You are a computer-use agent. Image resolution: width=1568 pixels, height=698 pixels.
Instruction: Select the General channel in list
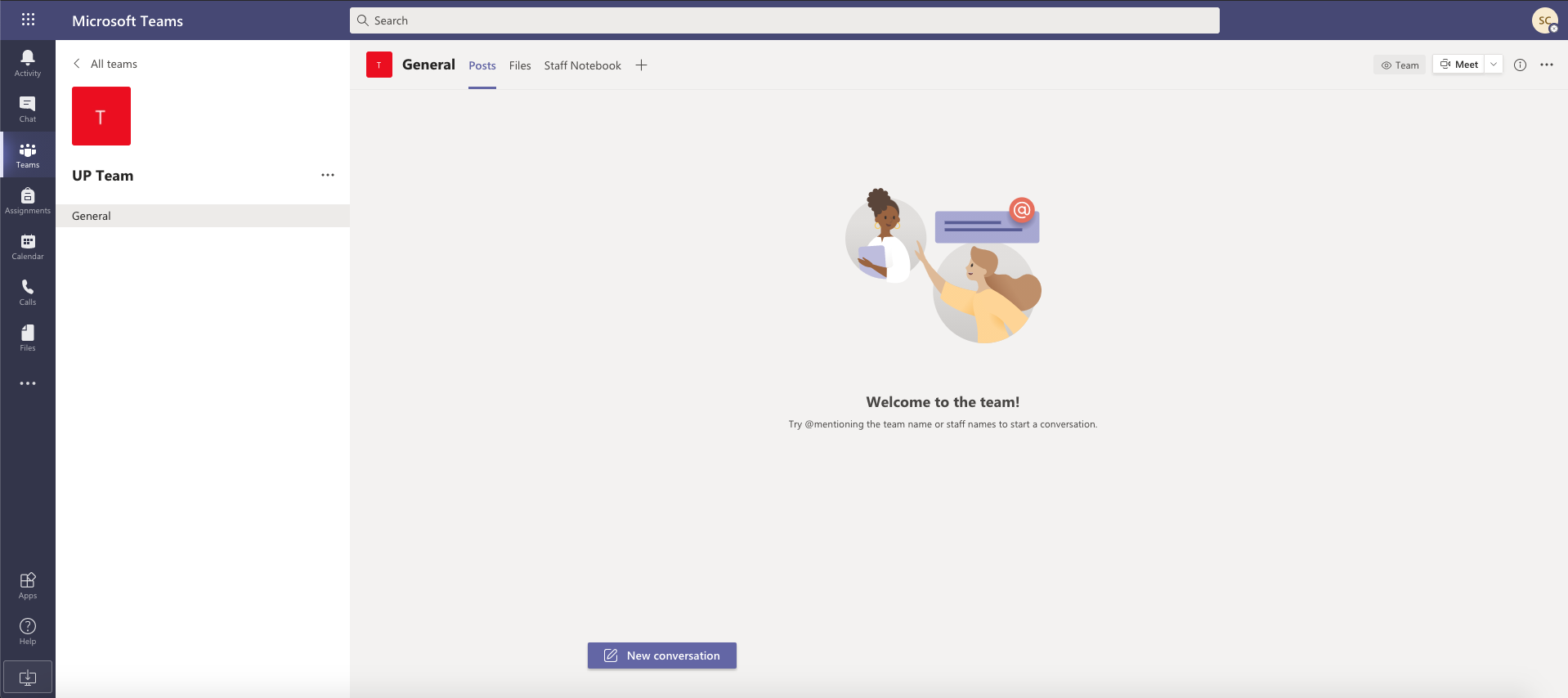[x=203, y=216]
